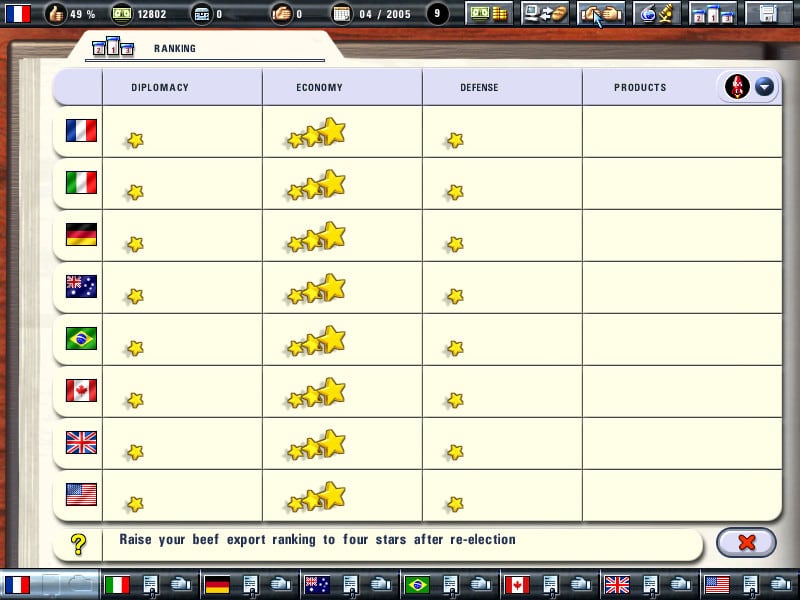Open the document icon next to Italy flag

tap(150, 585)
